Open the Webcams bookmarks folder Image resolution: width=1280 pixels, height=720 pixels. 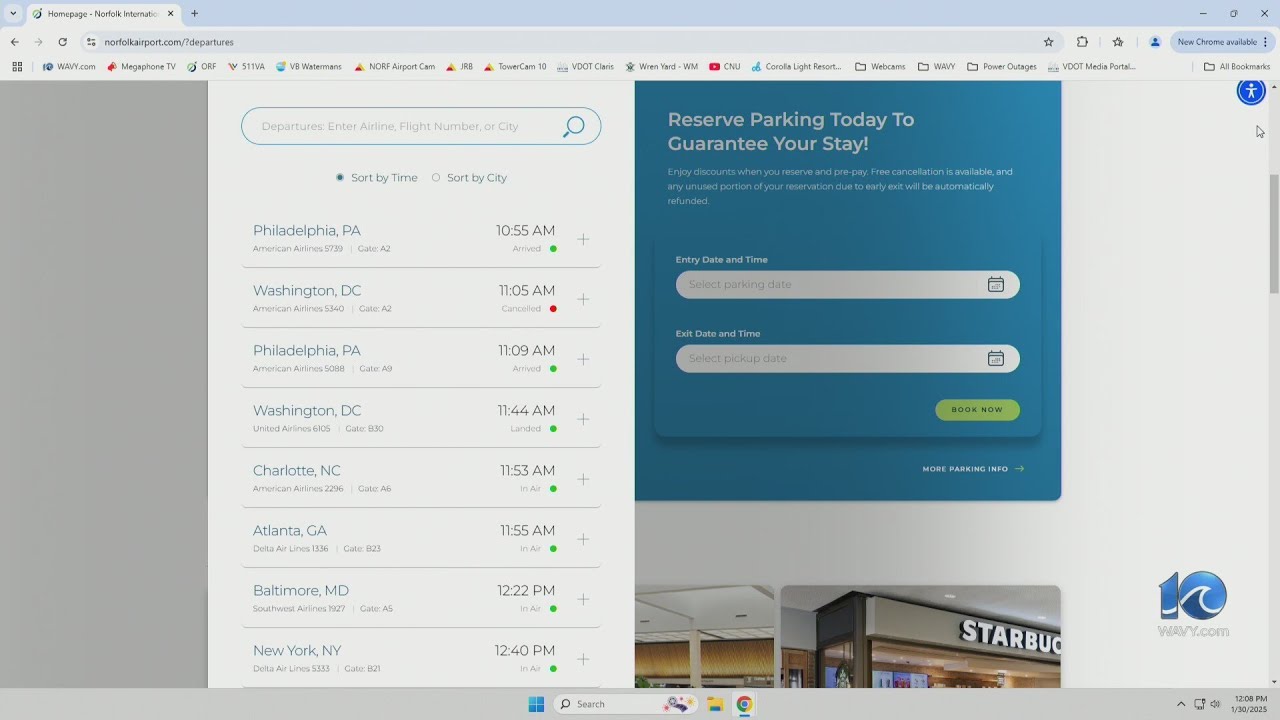point(880,67)
